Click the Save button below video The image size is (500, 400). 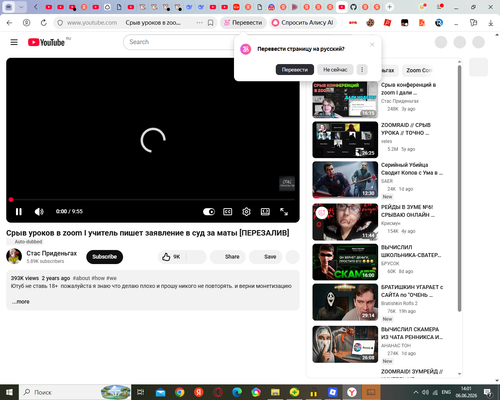coord(266,257)
